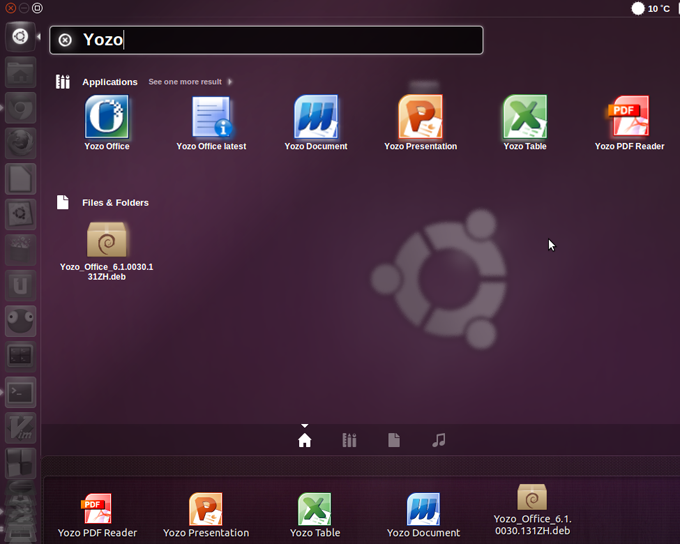Image resolution: width=680 pixels, height=544 pixels.
Task: Open the Ubuntu Software Center launcher icon
Action: 20,250
